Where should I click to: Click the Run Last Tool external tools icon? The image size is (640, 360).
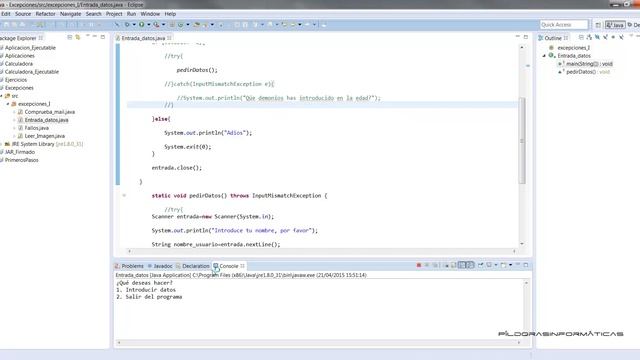[x=156, y=24]
